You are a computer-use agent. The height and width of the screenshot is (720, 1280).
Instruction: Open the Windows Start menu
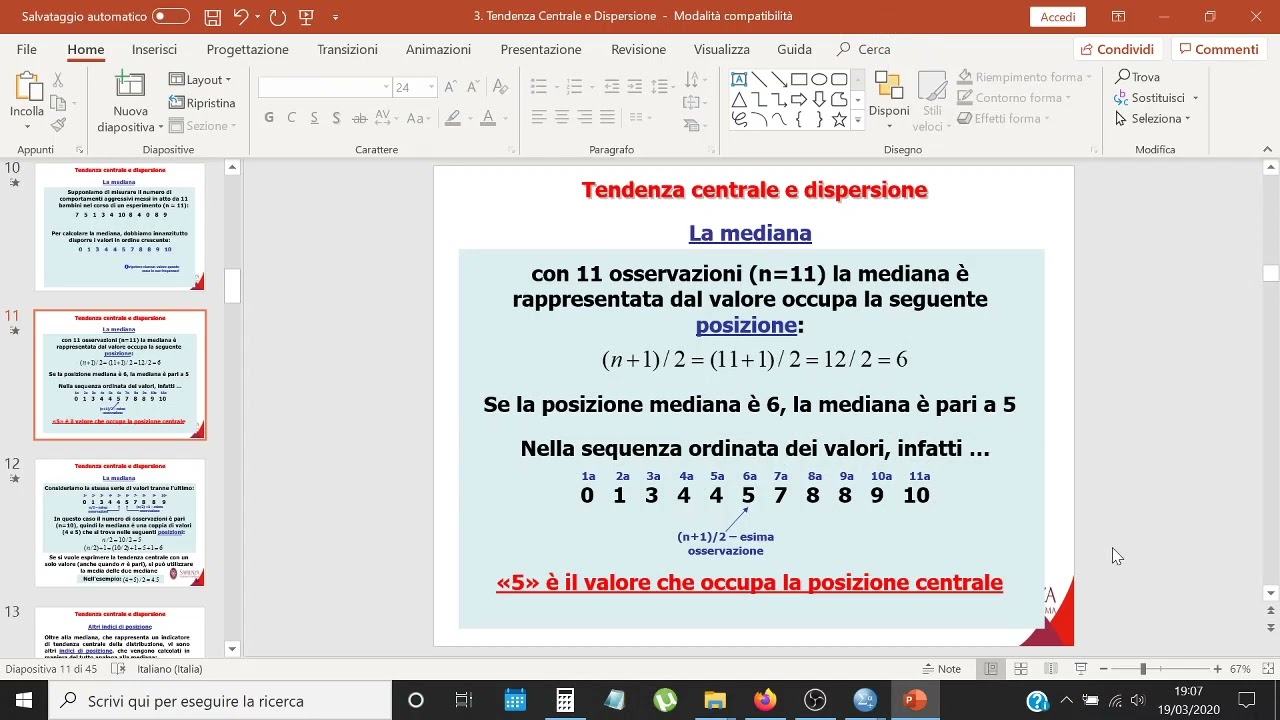(24, 701)
